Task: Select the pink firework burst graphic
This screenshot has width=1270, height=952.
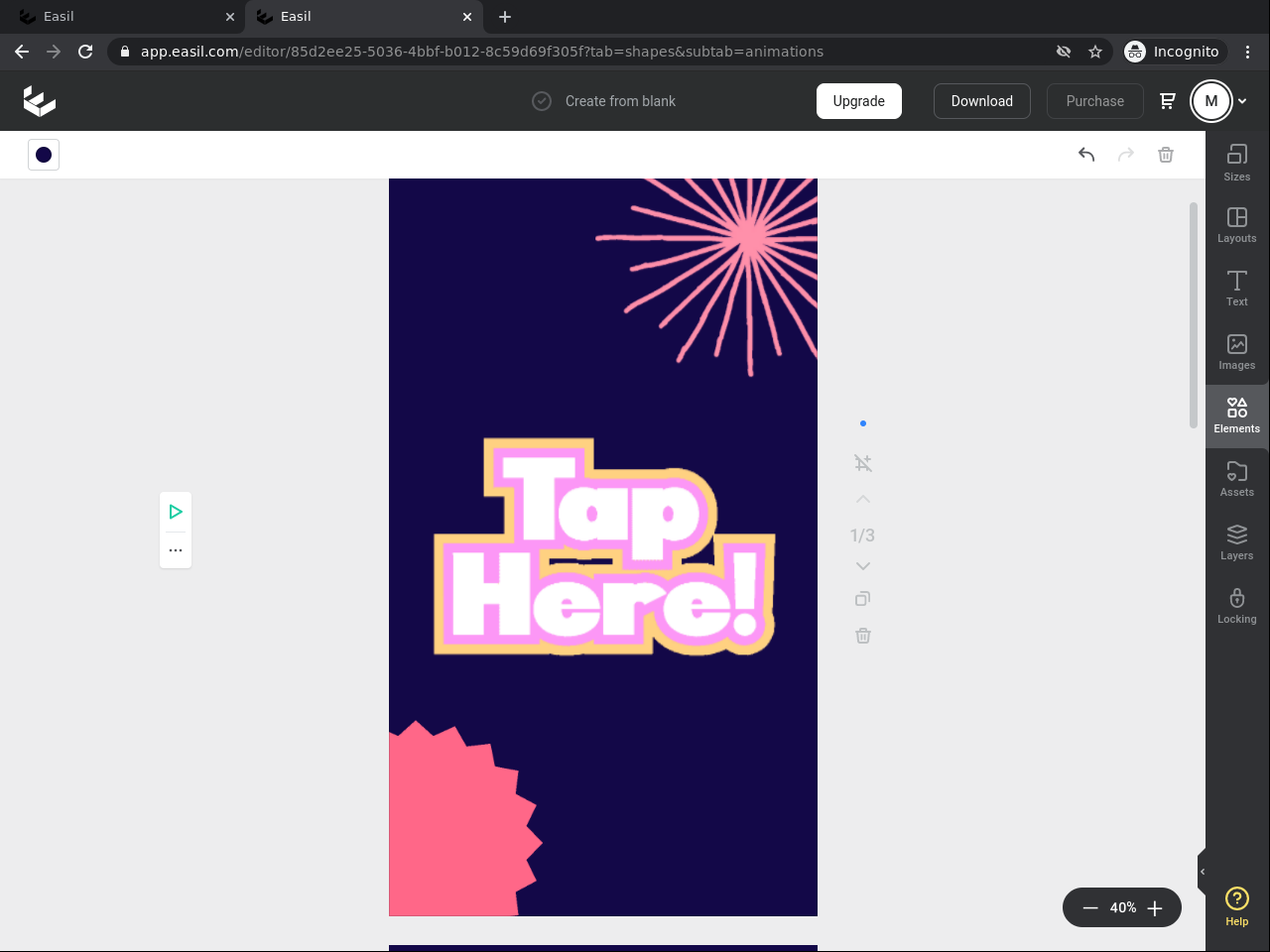Action: [x=706, y=278]
